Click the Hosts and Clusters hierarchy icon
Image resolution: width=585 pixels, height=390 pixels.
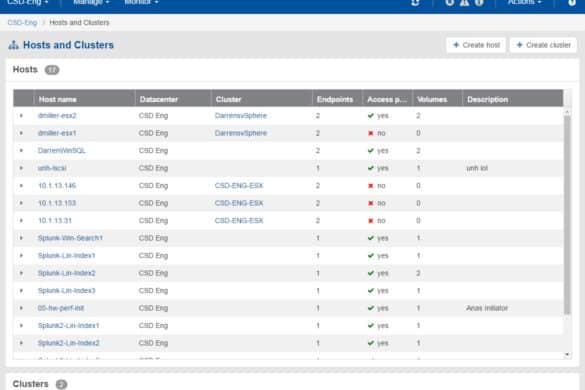point(14,45)
